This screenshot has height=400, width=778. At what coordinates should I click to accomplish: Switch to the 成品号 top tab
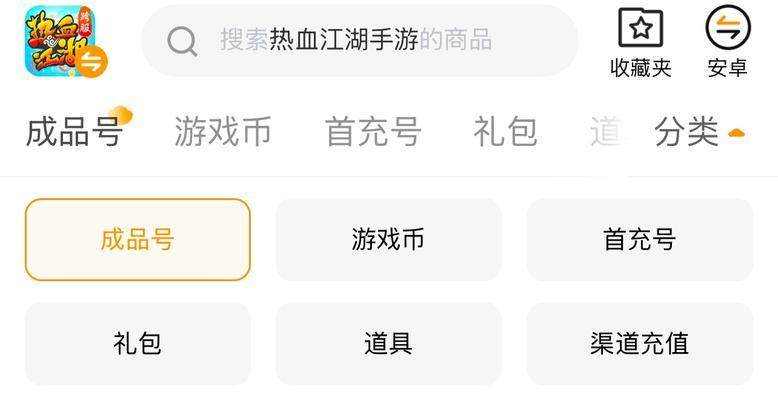pos(74,132)
